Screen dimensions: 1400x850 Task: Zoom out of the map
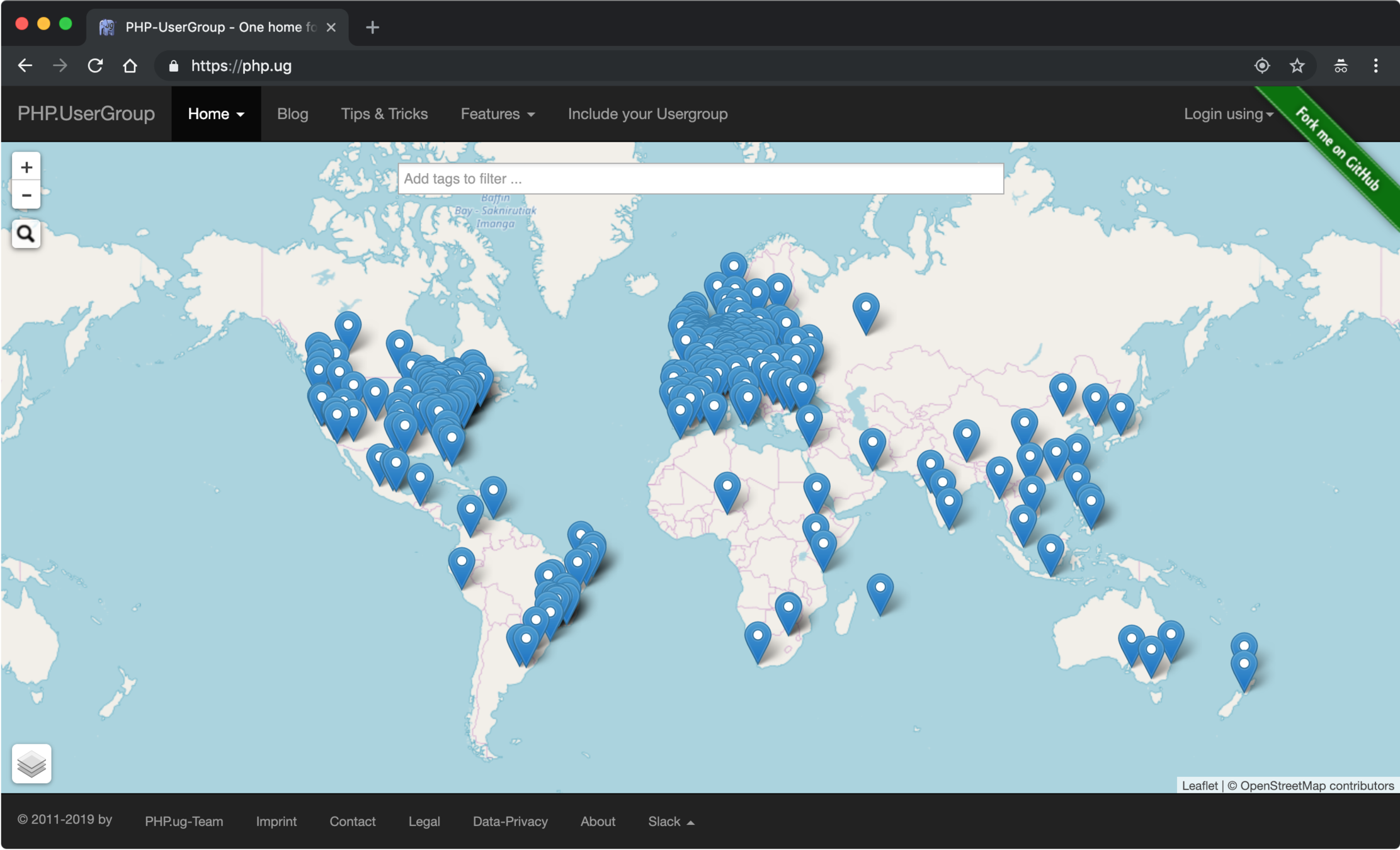pos(26,195)
